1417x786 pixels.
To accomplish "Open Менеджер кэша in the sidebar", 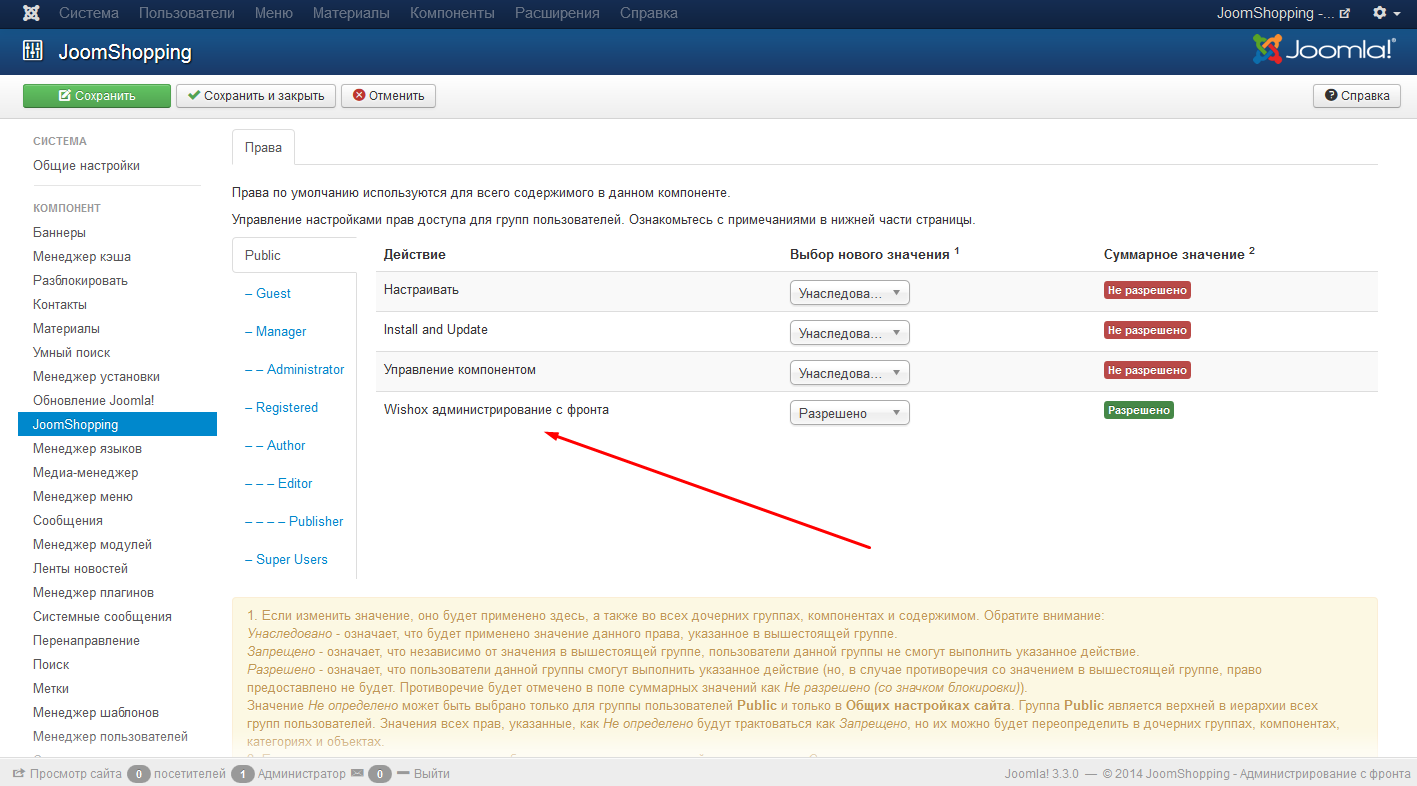I will [82, 257].
